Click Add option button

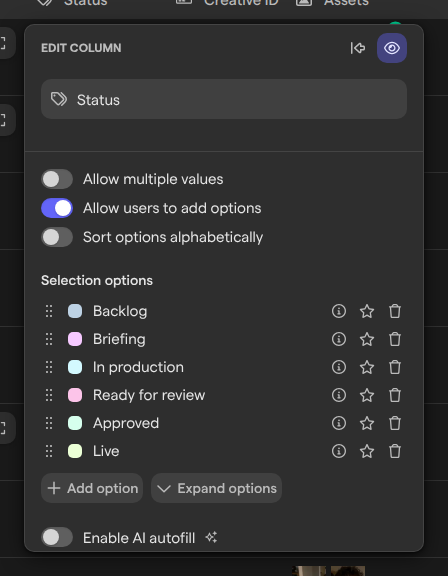(x=92, y=488)
